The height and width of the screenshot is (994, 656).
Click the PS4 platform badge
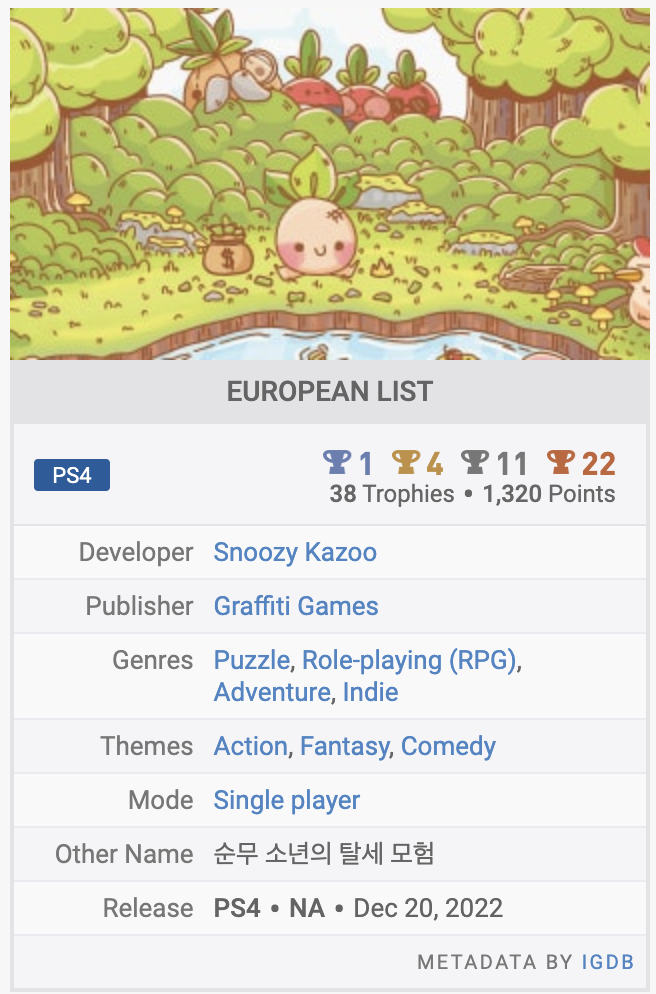point(72,475)
